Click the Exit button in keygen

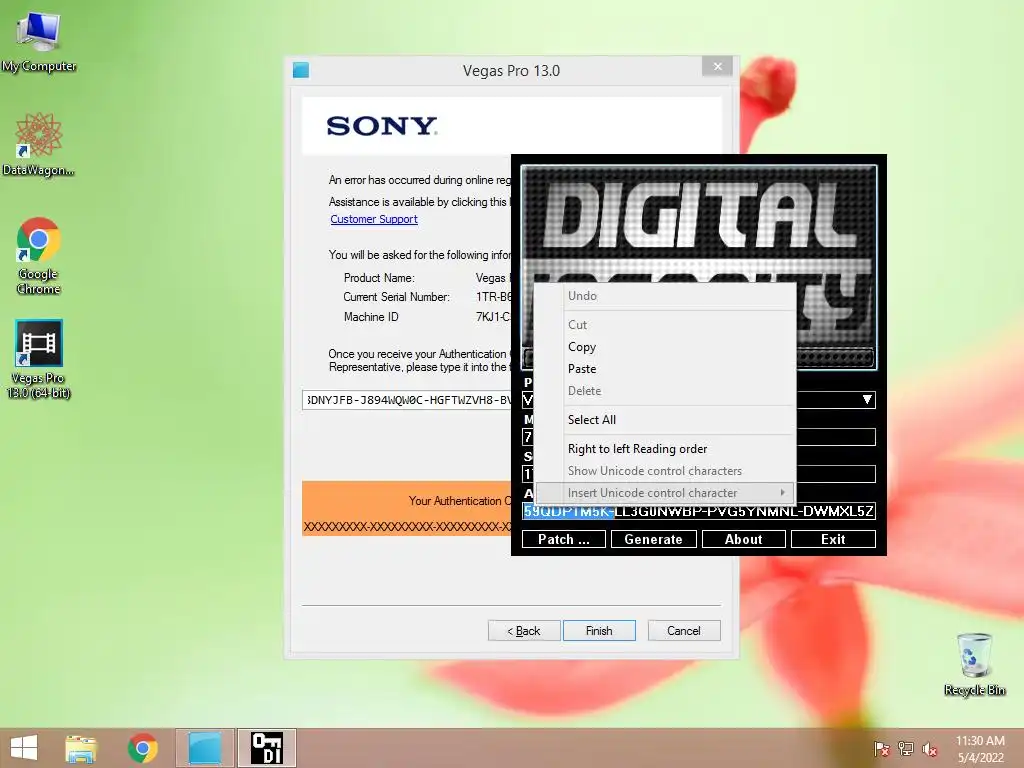point(833,539)
